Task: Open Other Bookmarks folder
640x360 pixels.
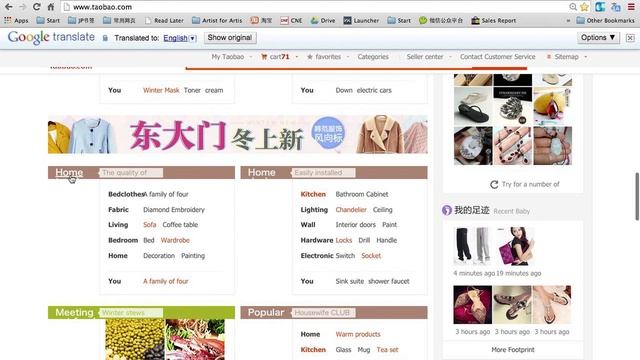Action: point(605,20)
